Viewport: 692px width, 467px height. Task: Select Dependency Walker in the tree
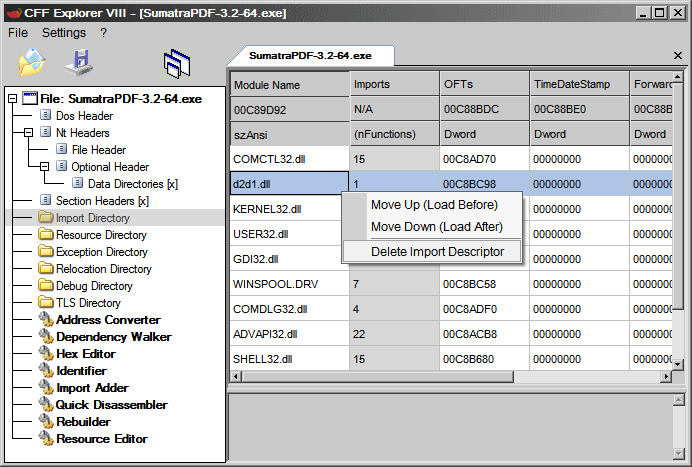pyautogui.click(x=114, y=337)
